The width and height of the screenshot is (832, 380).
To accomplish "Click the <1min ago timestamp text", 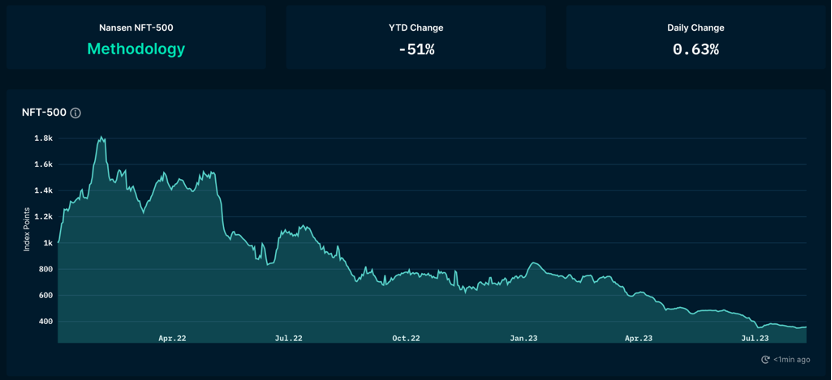I will click(x=791, y=360).
